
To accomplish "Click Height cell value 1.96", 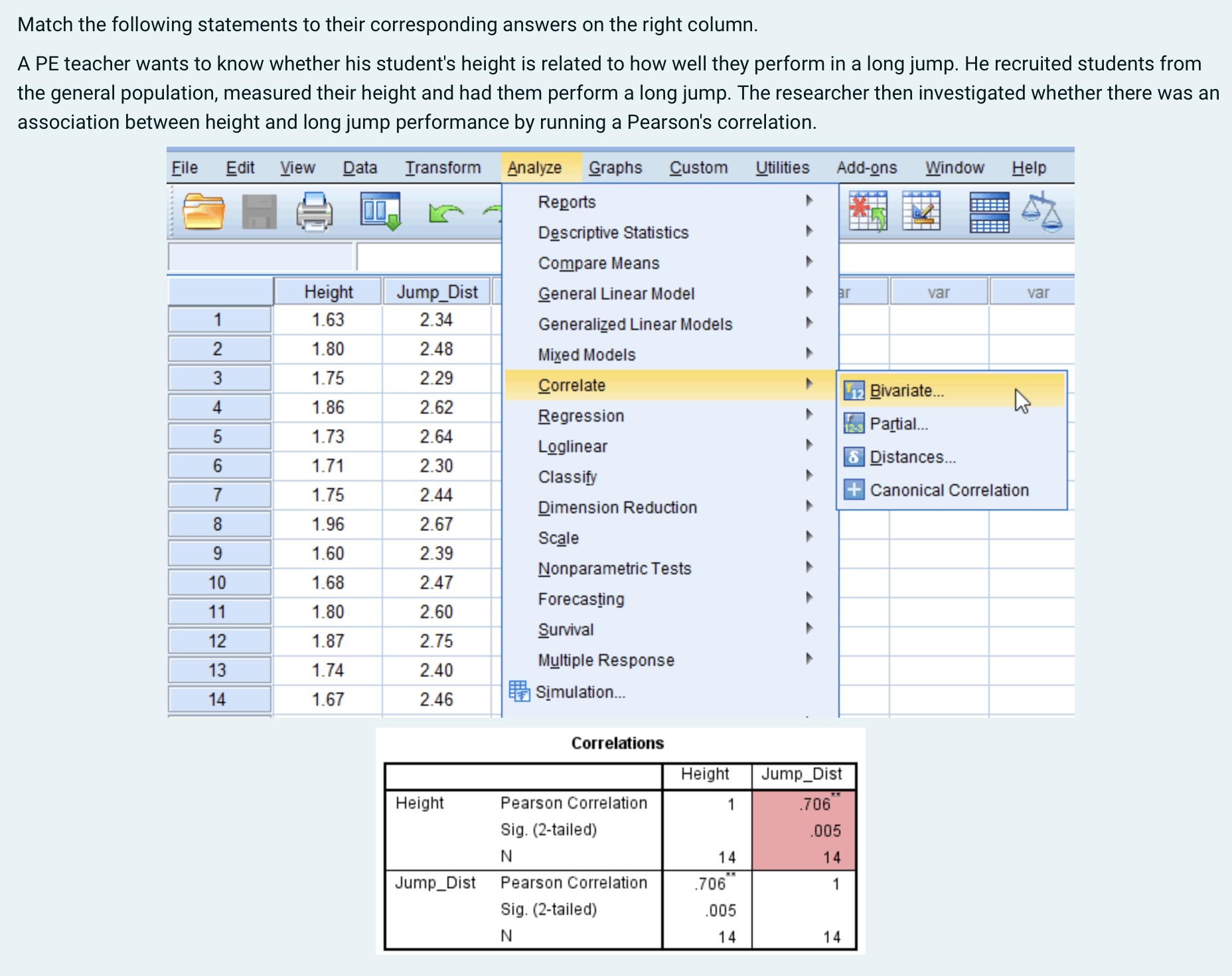I will (328, 525).
